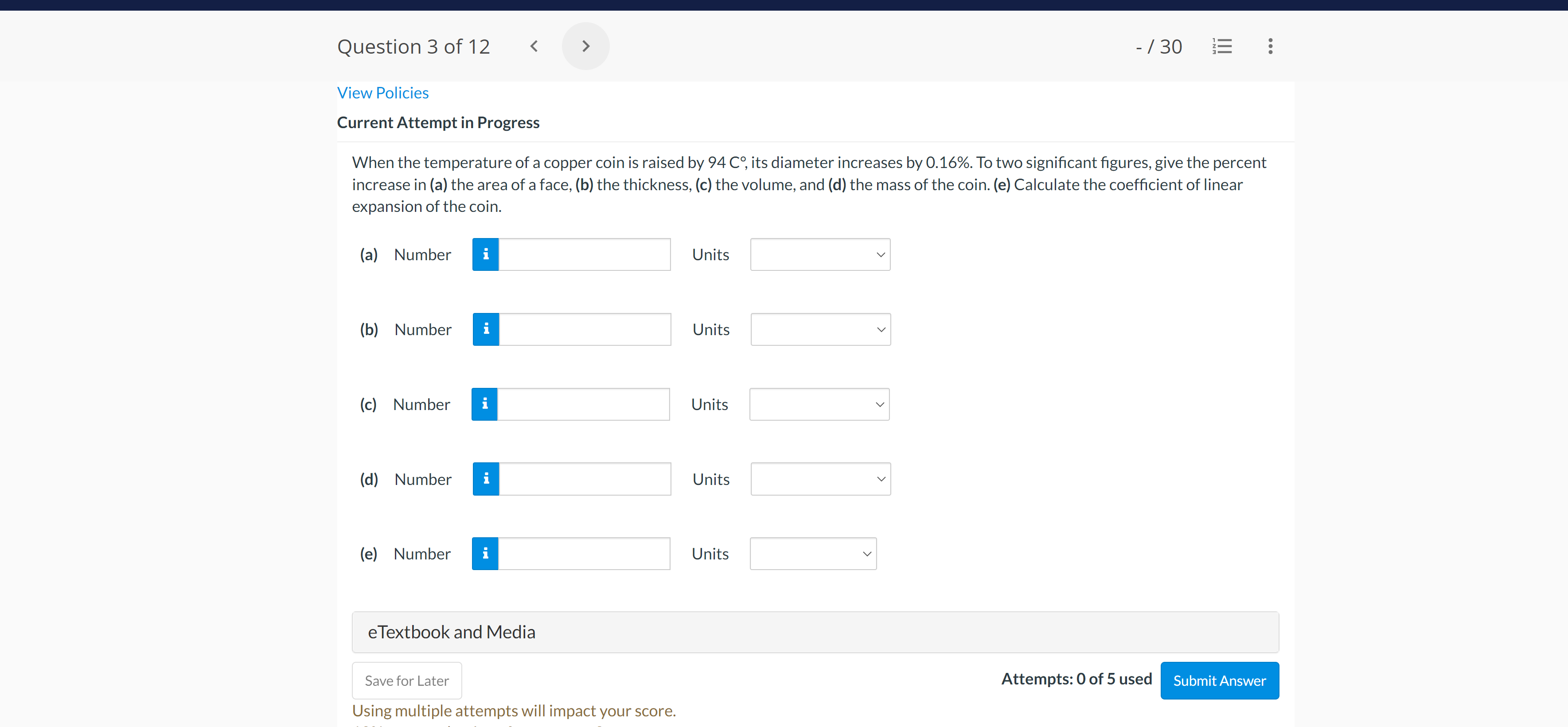This screenshot has width=1568, height=727.
Task: Click Save for Later
Action: (406, 680)
